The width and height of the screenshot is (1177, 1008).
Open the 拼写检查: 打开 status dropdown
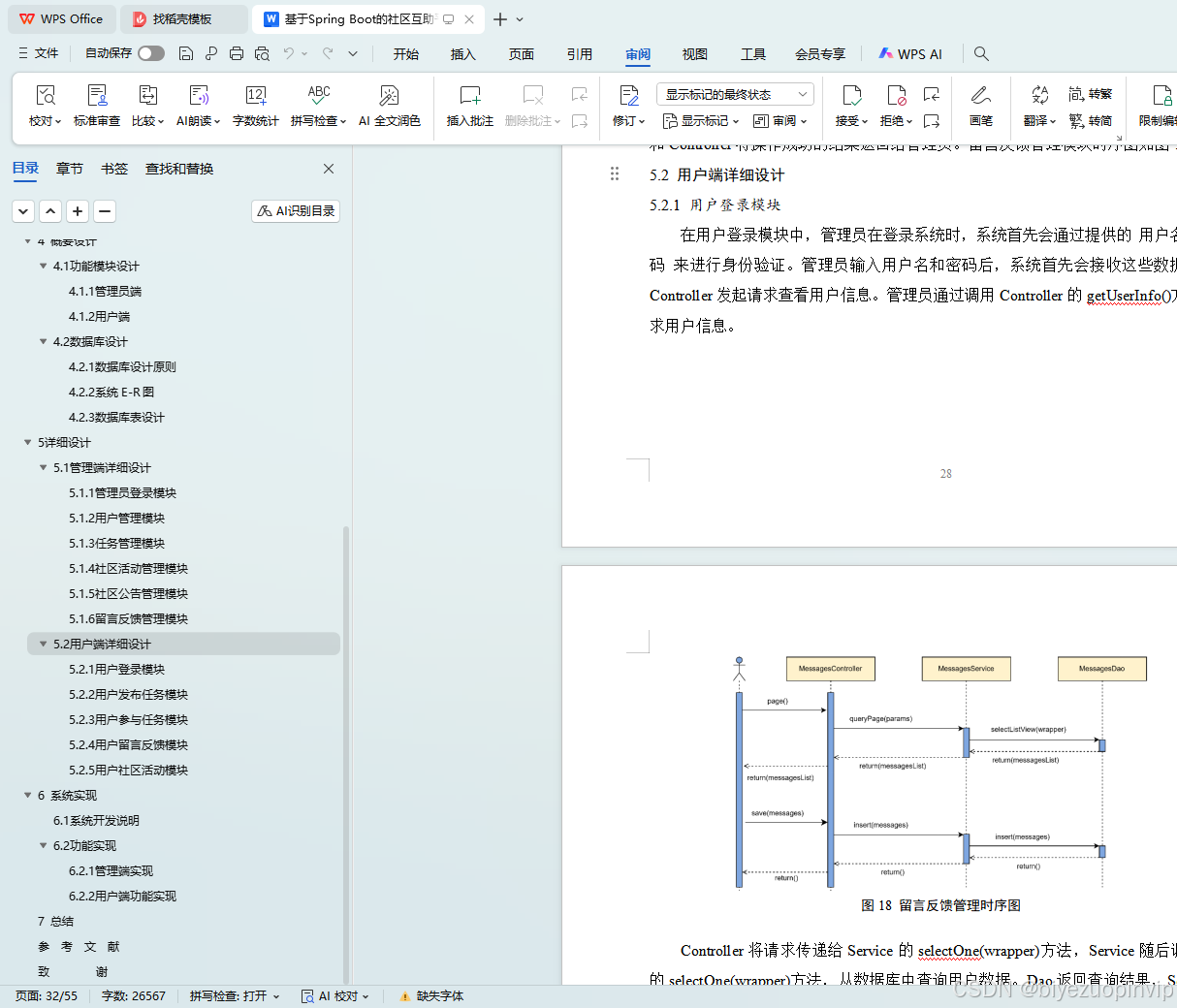tap(235, 996)
